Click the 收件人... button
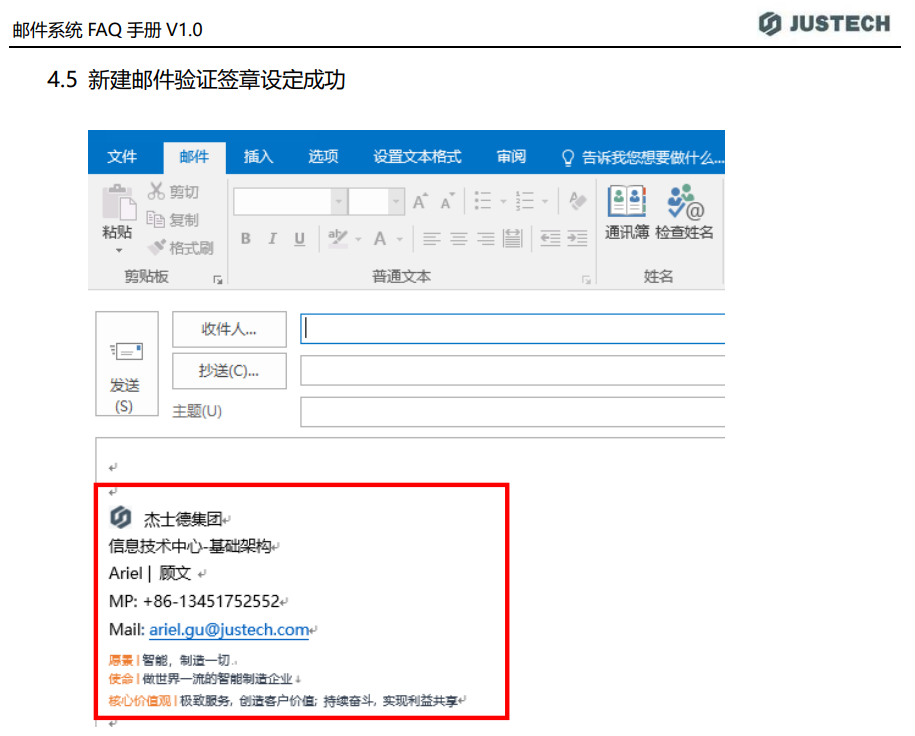This screenshot has width=915, height=736. [x=229, y=329]
